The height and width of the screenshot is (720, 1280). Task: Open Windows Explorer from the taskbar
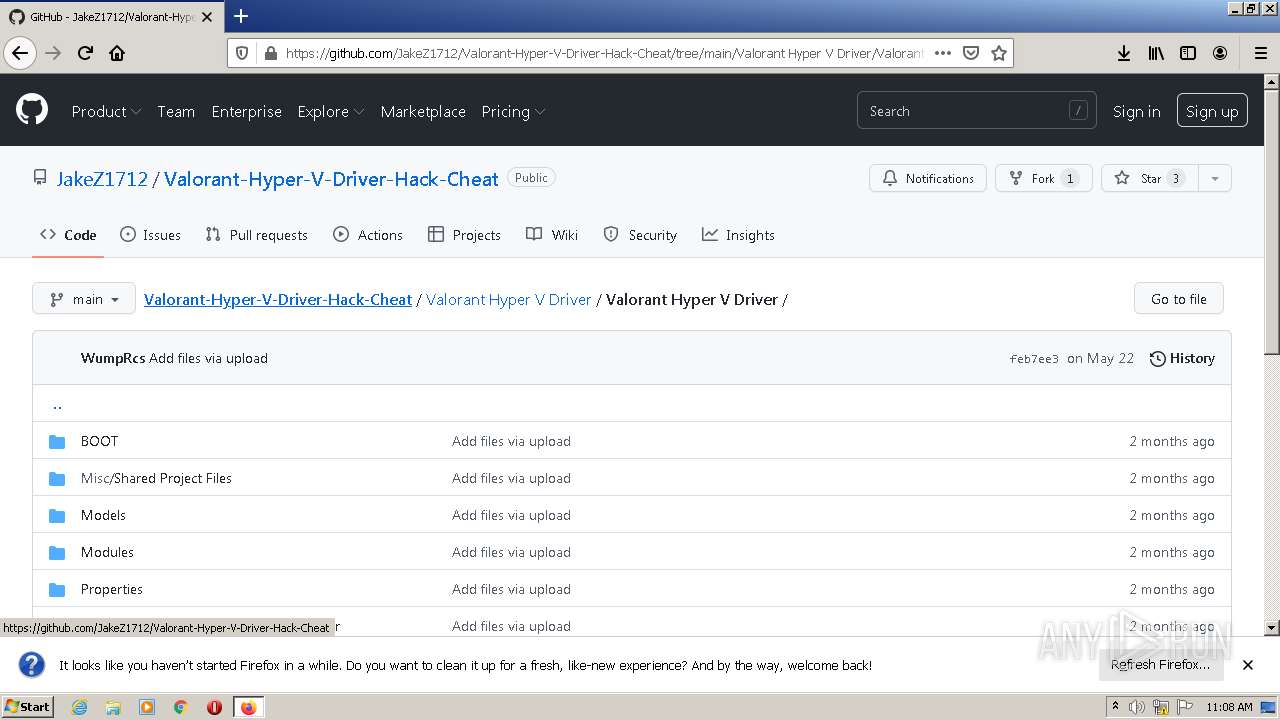pos(113,707)
